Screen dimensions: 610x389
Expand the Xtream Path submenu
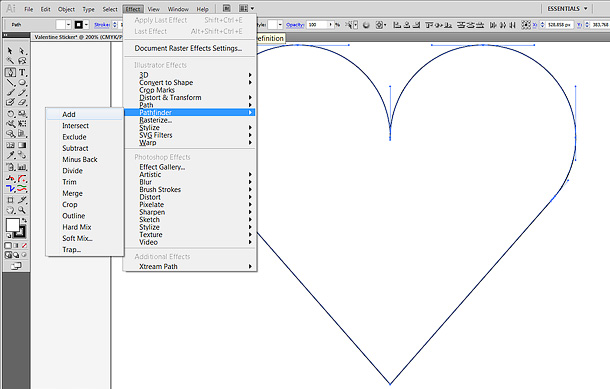(x=190, y=266)
